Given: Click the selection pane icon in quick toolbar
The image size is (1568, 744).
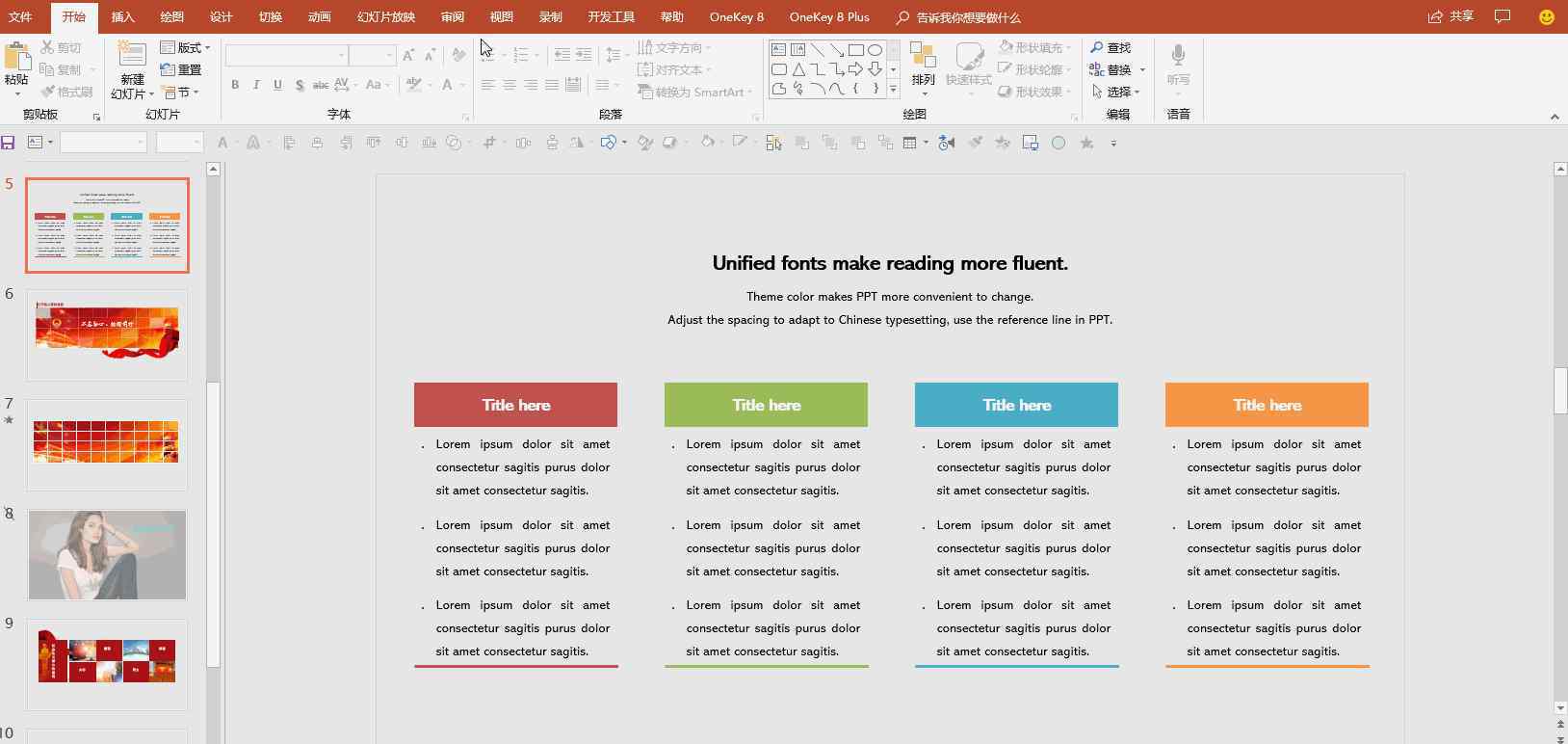Looking at the screenshot, I should click(x=773, y=143).
